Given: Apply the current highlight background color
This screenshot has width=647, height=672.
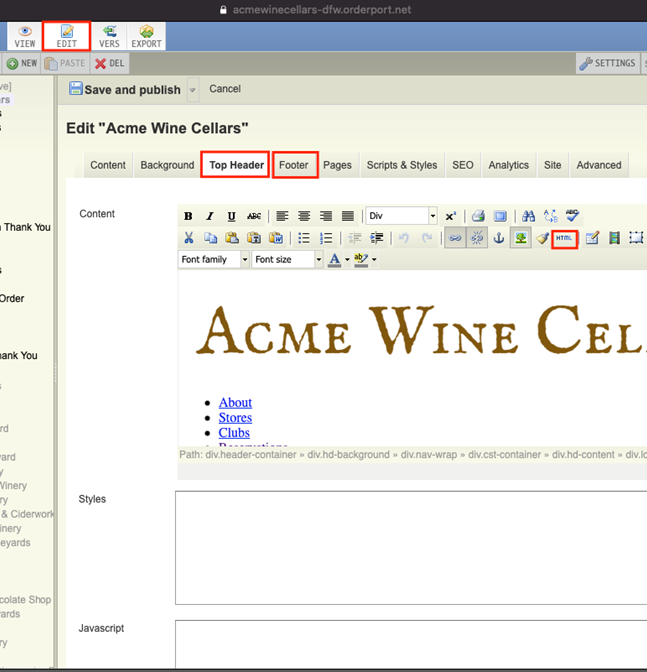Looking at the screenshot, I should pos(361,260).
